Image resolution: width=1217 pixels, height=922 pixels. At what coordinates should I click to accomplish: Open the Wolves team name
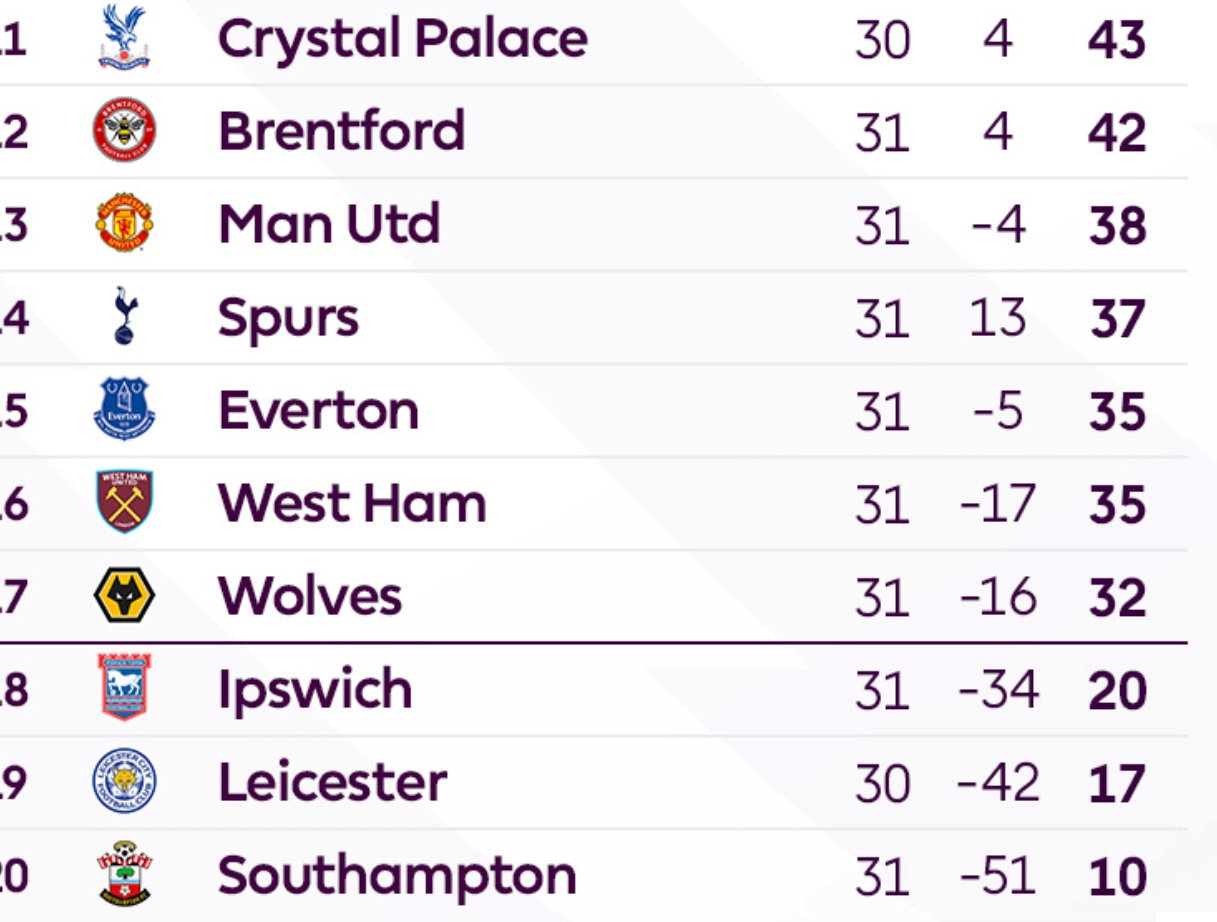point(310,596)
